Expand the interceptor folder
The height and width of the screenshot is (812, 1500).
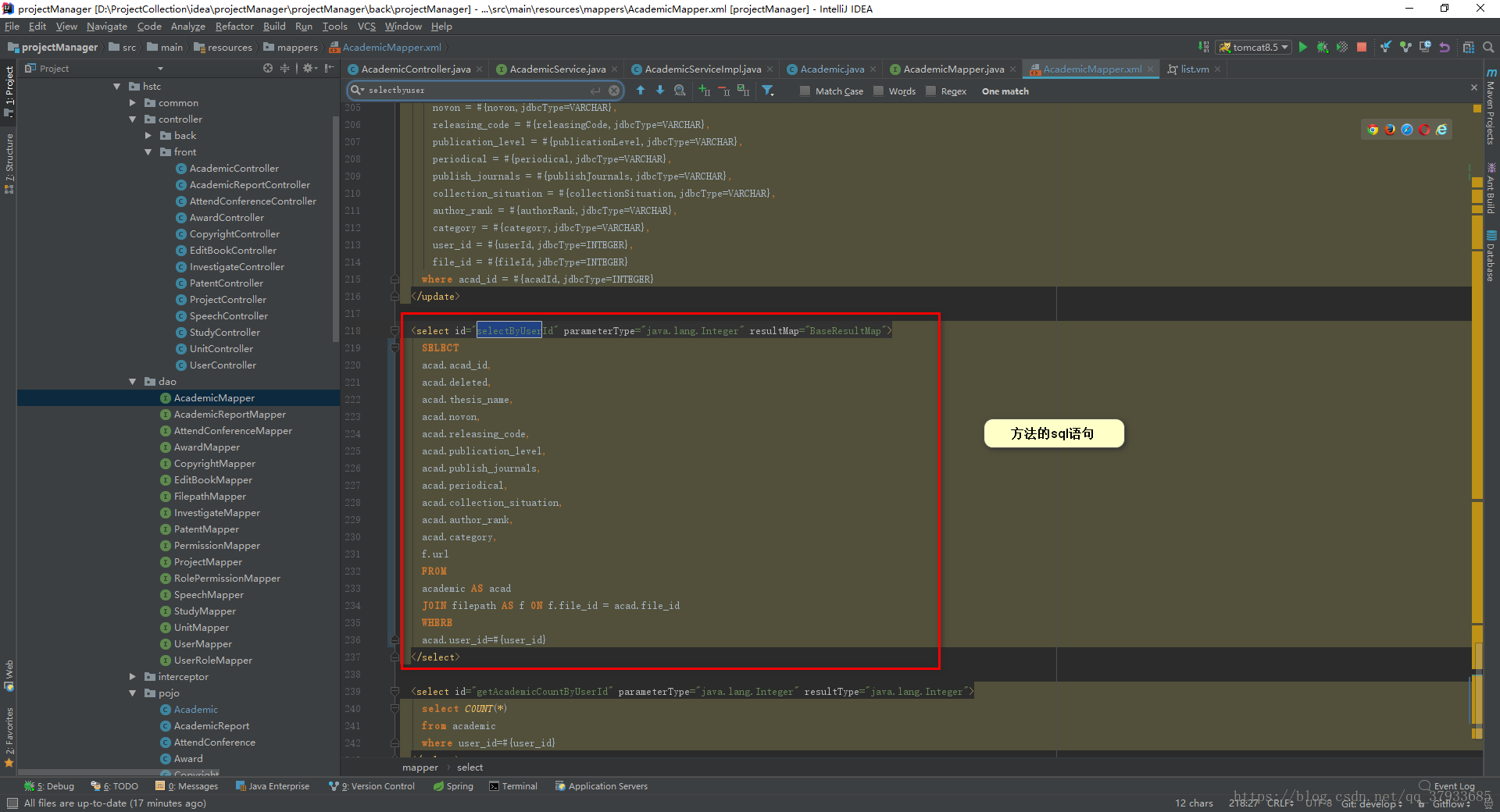[132, 677]
